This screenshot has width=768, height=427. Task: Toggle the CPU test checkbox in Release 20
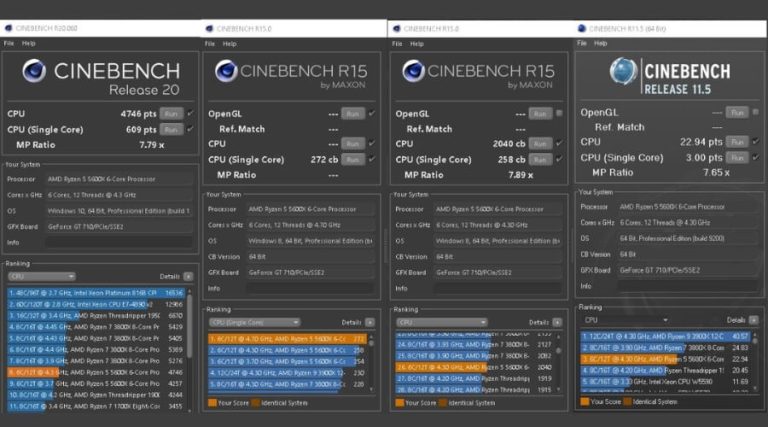(x=188, y=115)
